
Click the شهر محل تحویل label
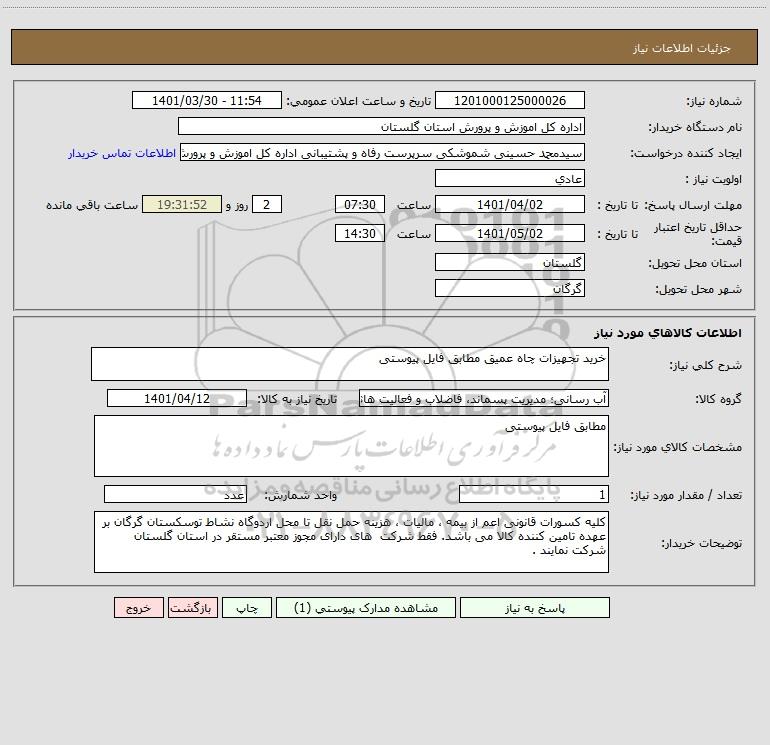pyautogui.click(x=699, y=290)
